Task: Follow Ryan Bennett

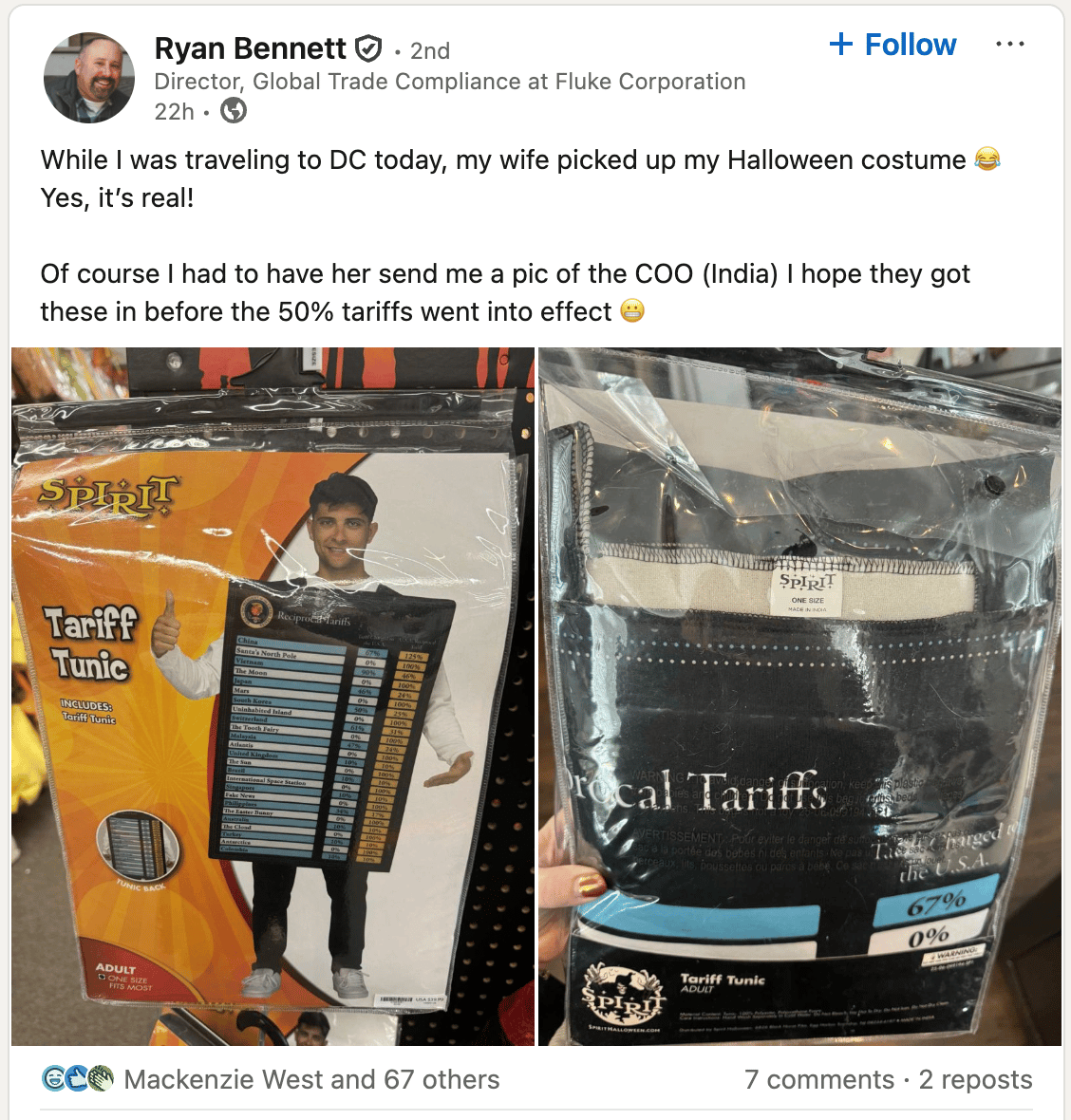Action: pos(892,45)
